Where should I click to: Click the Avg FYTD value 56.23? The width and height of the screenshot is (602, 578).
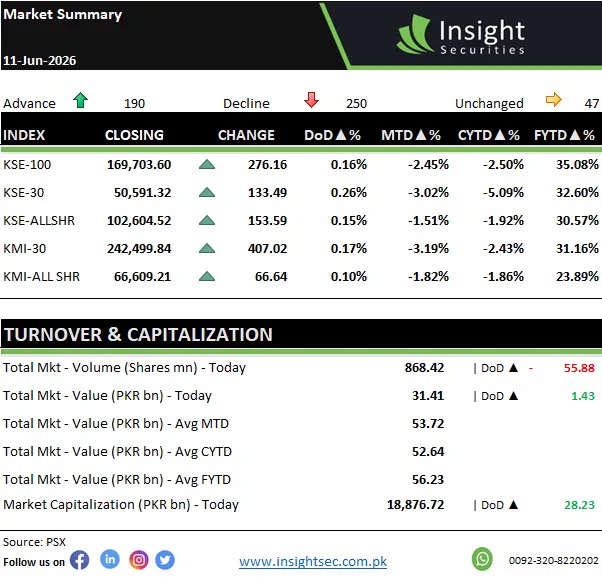coord(428,480)
